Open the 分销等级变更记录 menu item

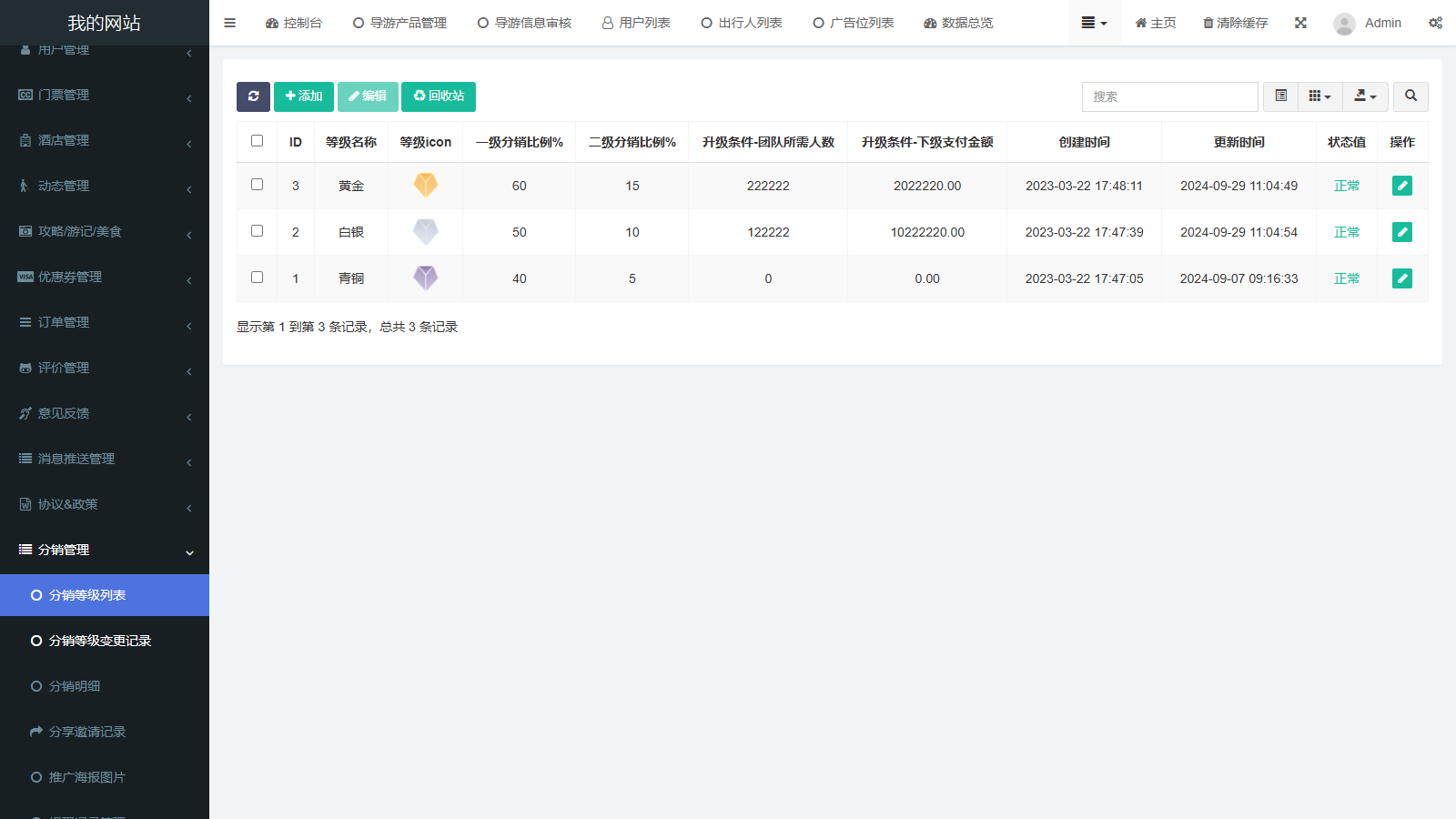[99, 641]
